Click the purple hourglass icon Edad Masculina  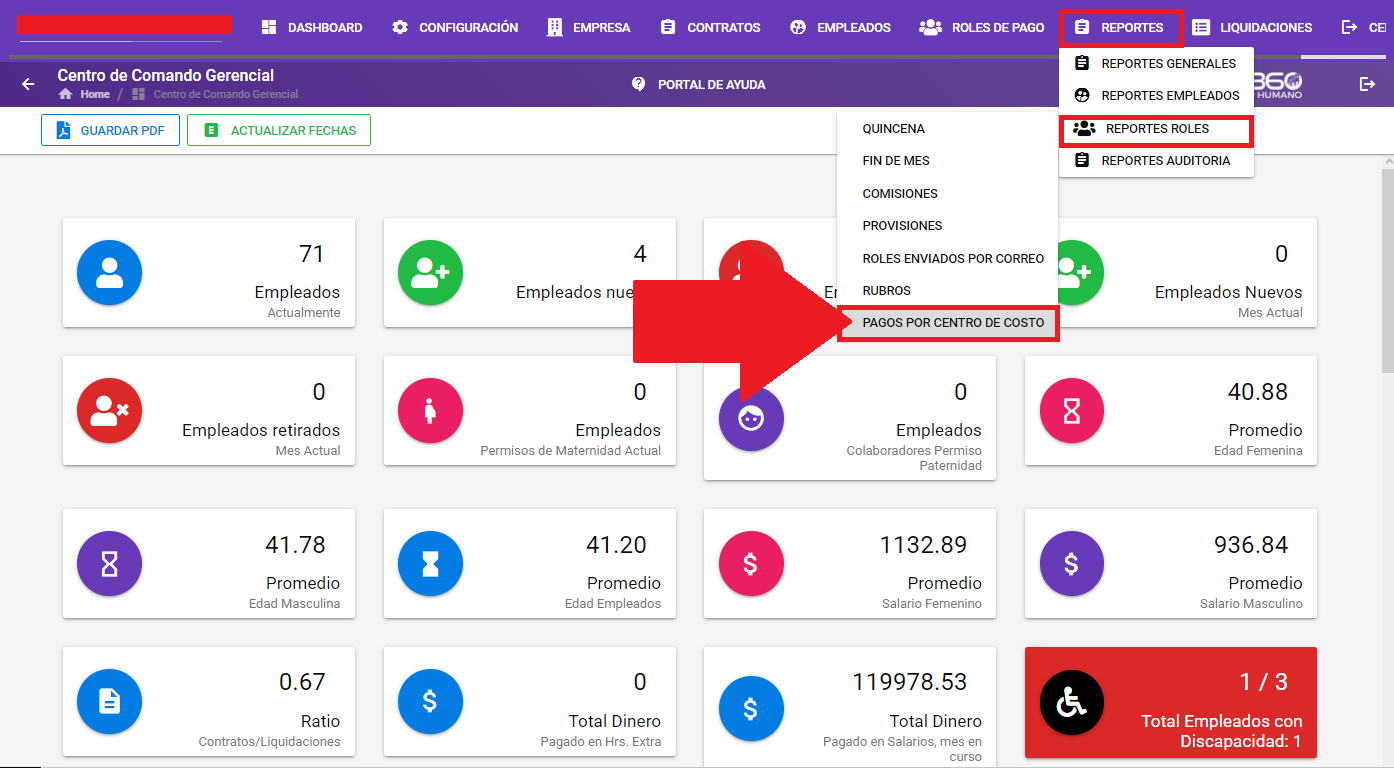tap(109, 564)
